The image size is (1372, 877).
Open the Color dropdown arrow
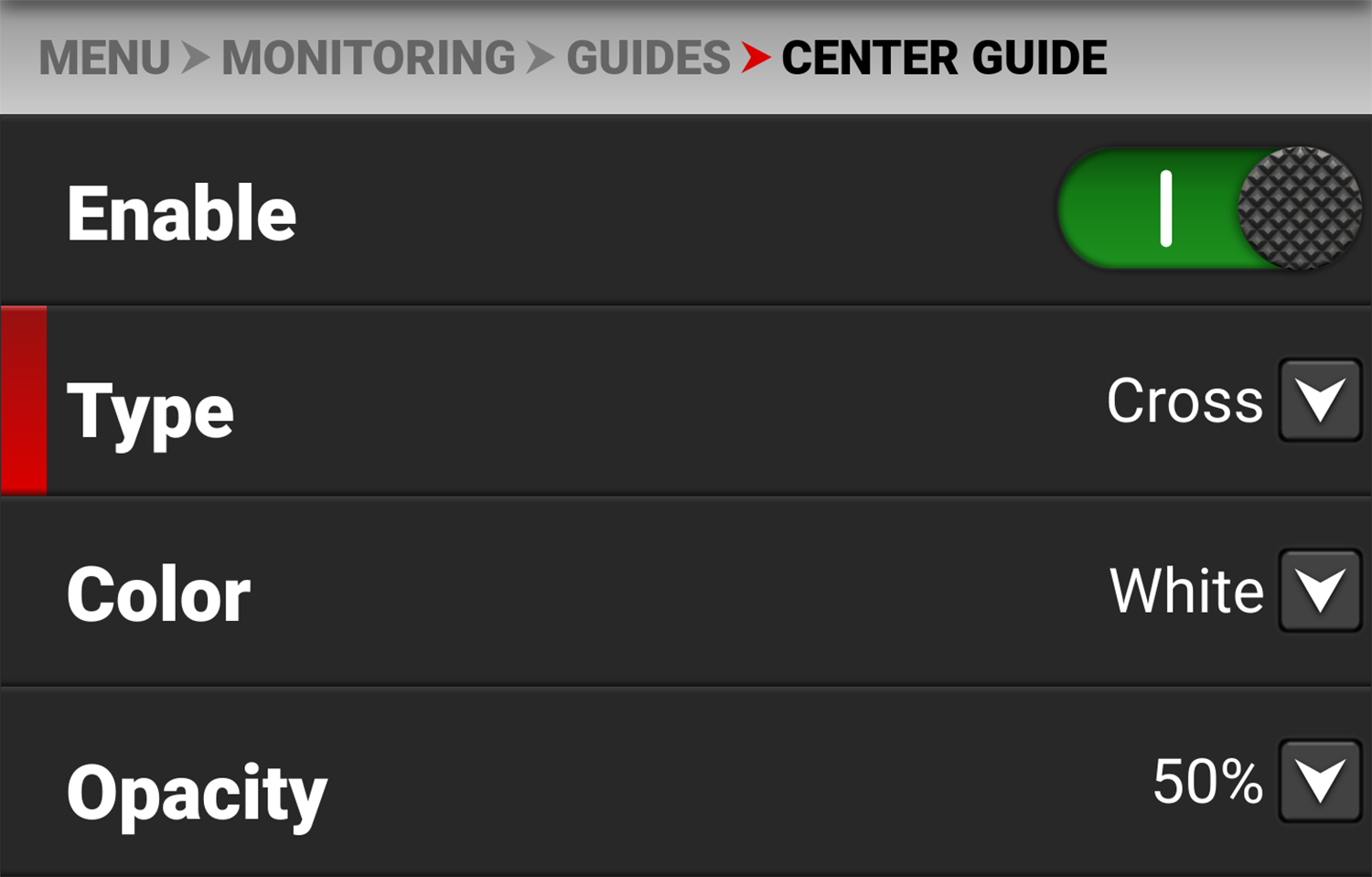coord(1320,591)
